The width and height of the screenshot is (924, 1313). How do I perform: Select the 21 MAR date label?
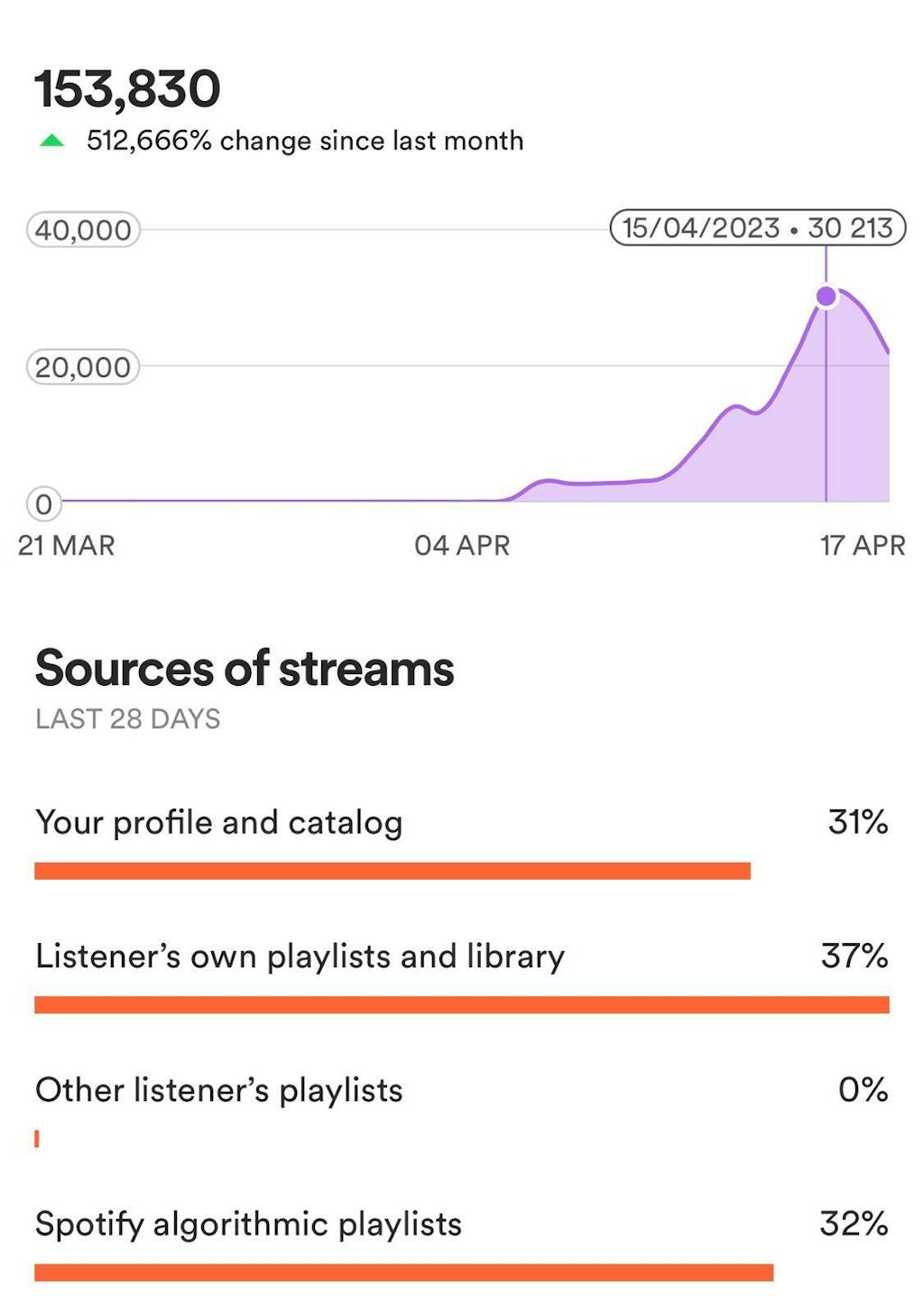(67, 545)
